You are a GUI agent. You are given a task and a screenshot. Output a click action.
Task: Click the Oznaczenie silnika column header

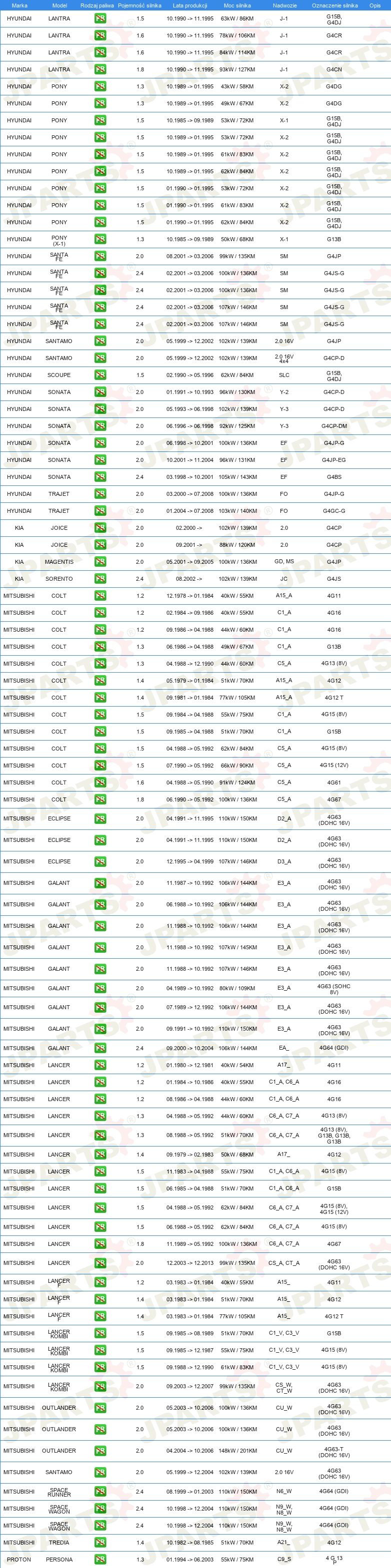pyautogui.click(x=335, y=5)
